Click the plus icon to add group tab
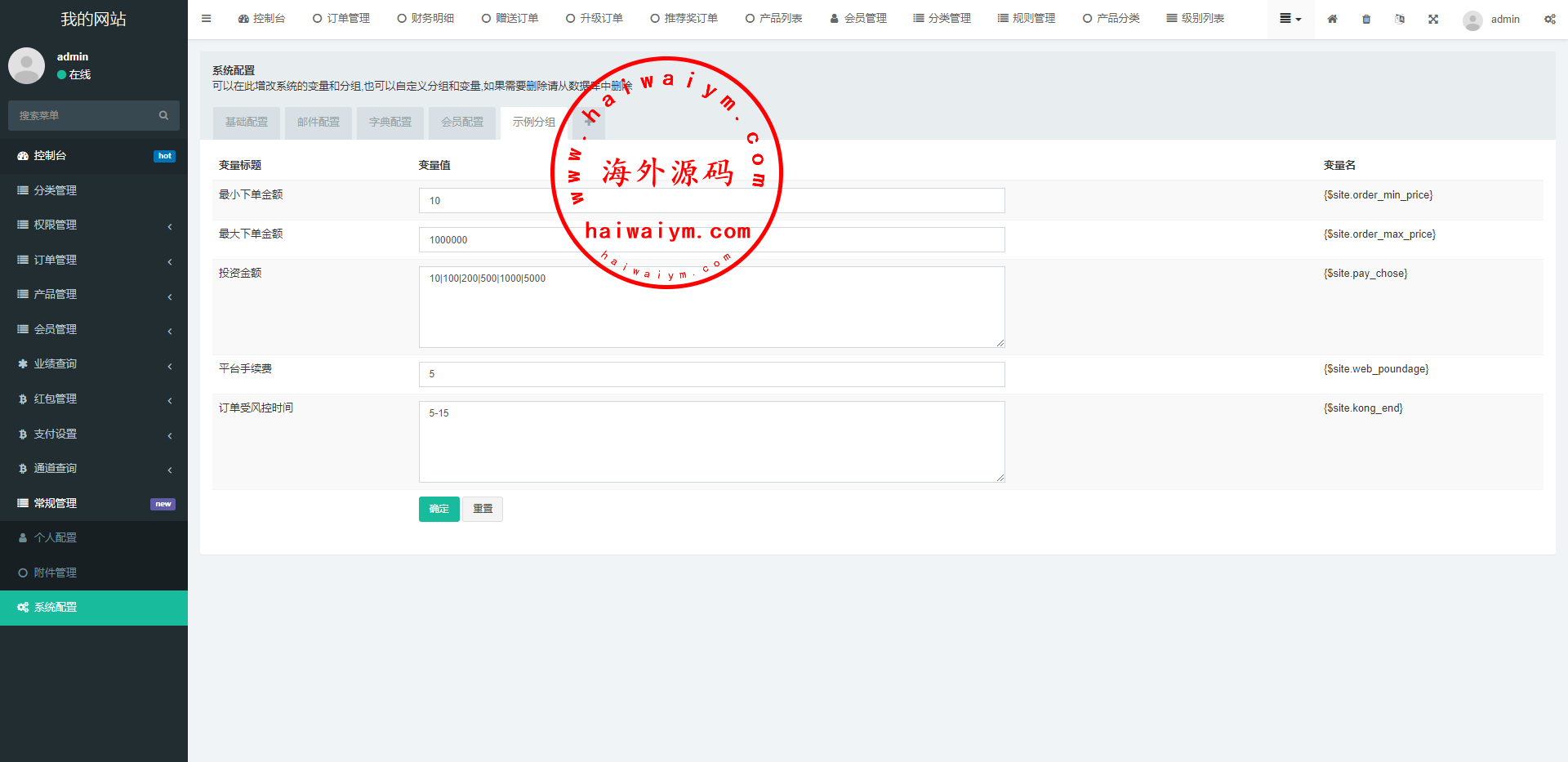1568x762 pixels. pyautogui.click(x=588, y=123)
